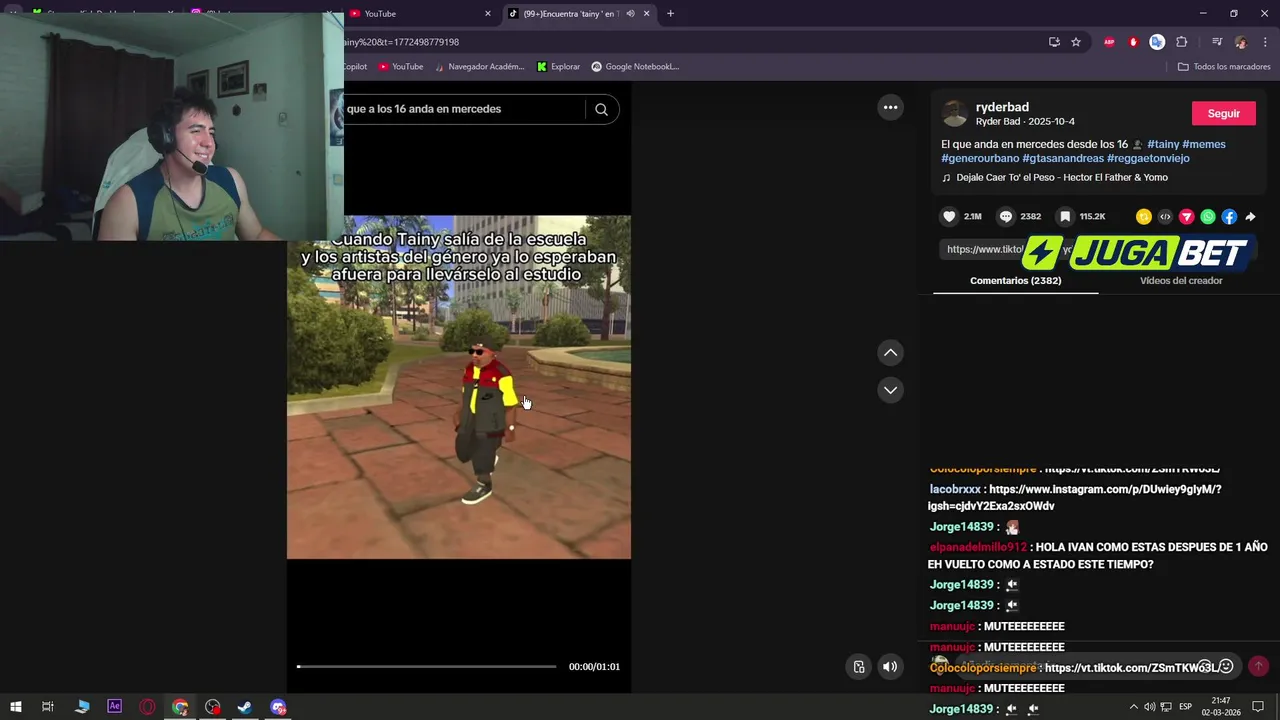Toggle the auto-scroll icon beside volume

pos(859,667)
